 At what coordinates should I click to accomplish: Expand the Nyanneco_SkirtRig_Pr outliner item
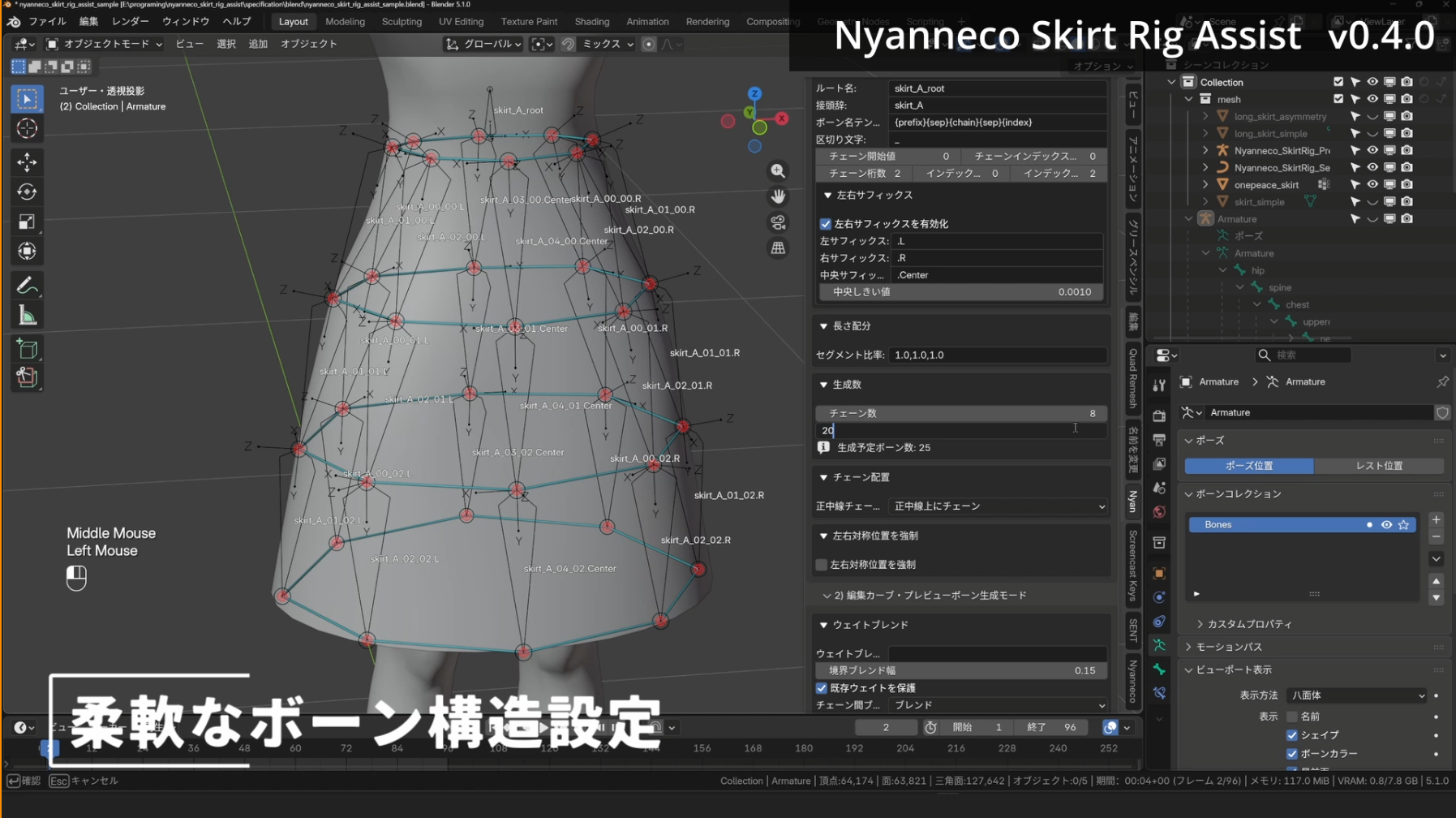tap(1205, 151)
